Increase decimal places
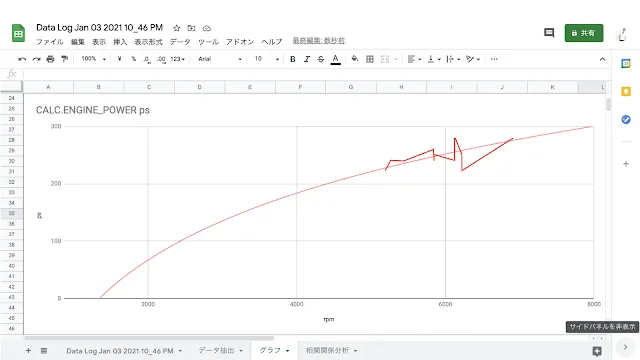 (161, 59)
